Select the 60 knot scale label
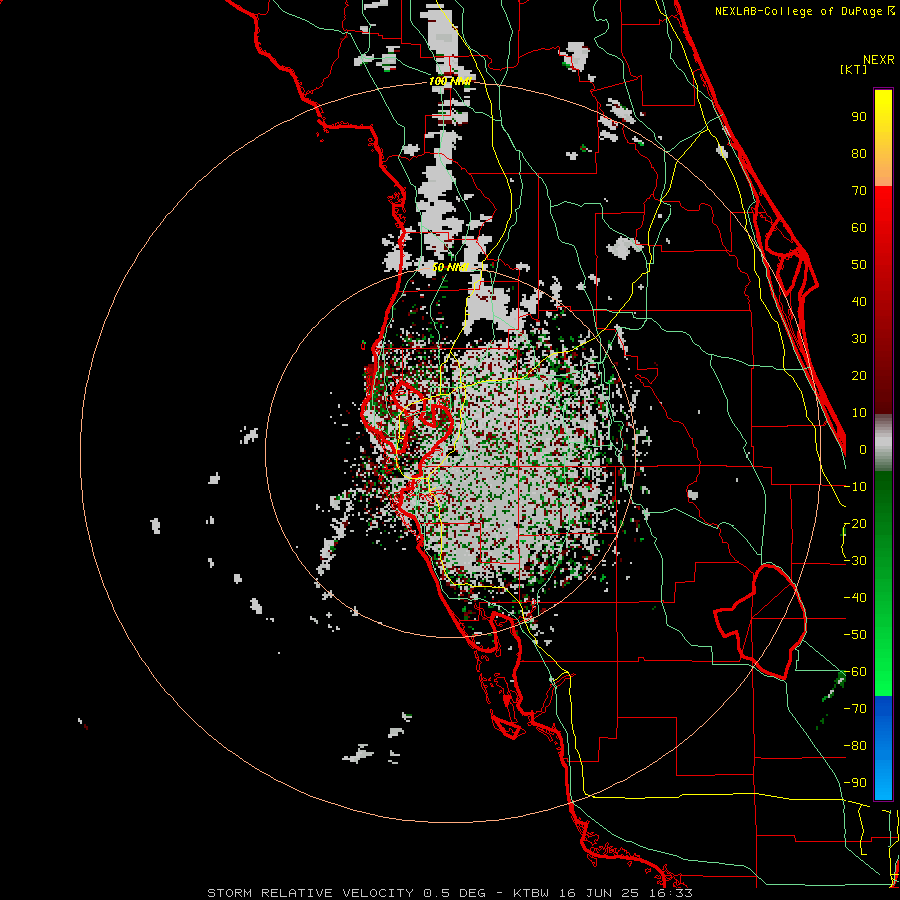Viewport: 900px width, 900px height. pyautogui.click(x=859, y=228)
